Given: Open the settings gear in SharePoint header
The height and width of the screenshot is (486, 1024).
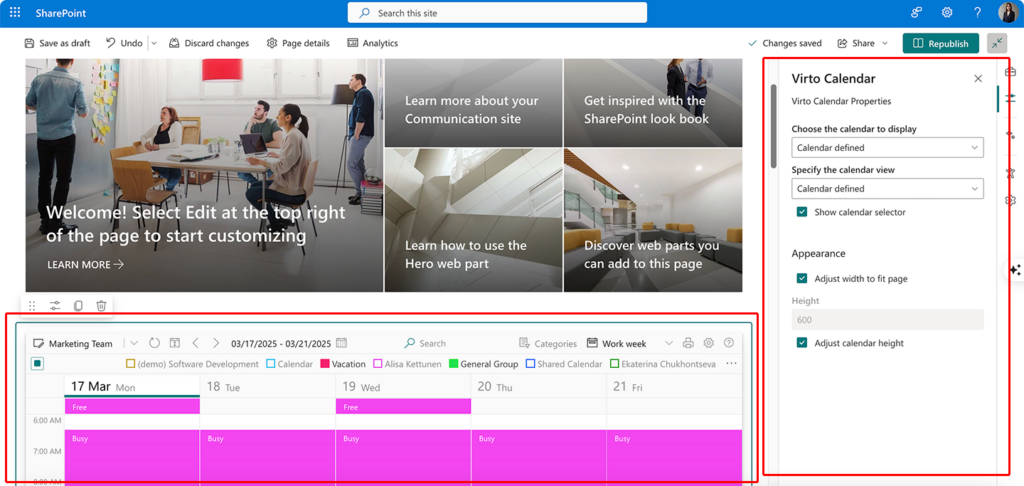Looking at the screenshot, I should tap(946, 12).
